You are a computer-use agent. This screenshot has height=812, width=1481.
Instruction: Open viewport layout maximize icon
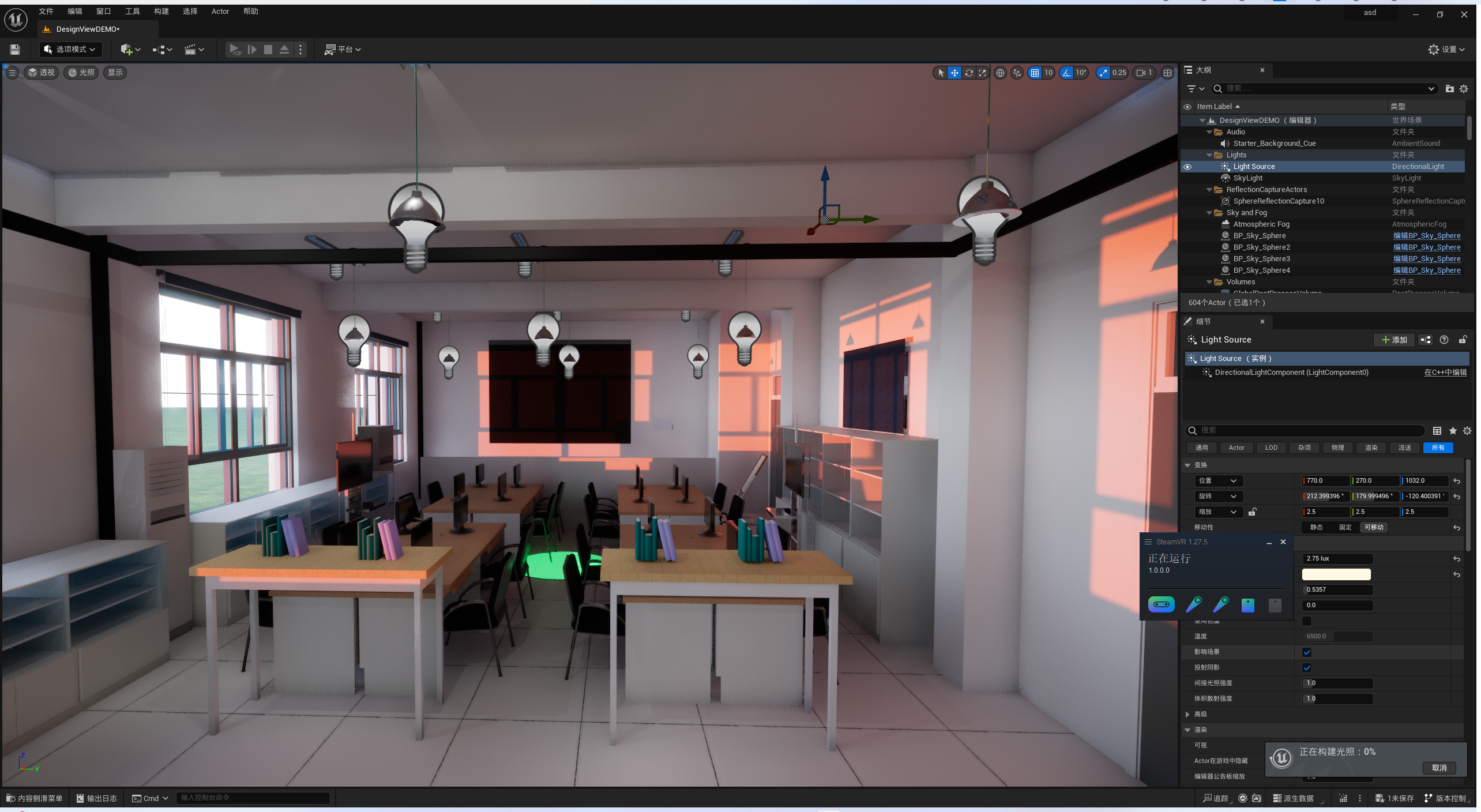click(1167, 73)
